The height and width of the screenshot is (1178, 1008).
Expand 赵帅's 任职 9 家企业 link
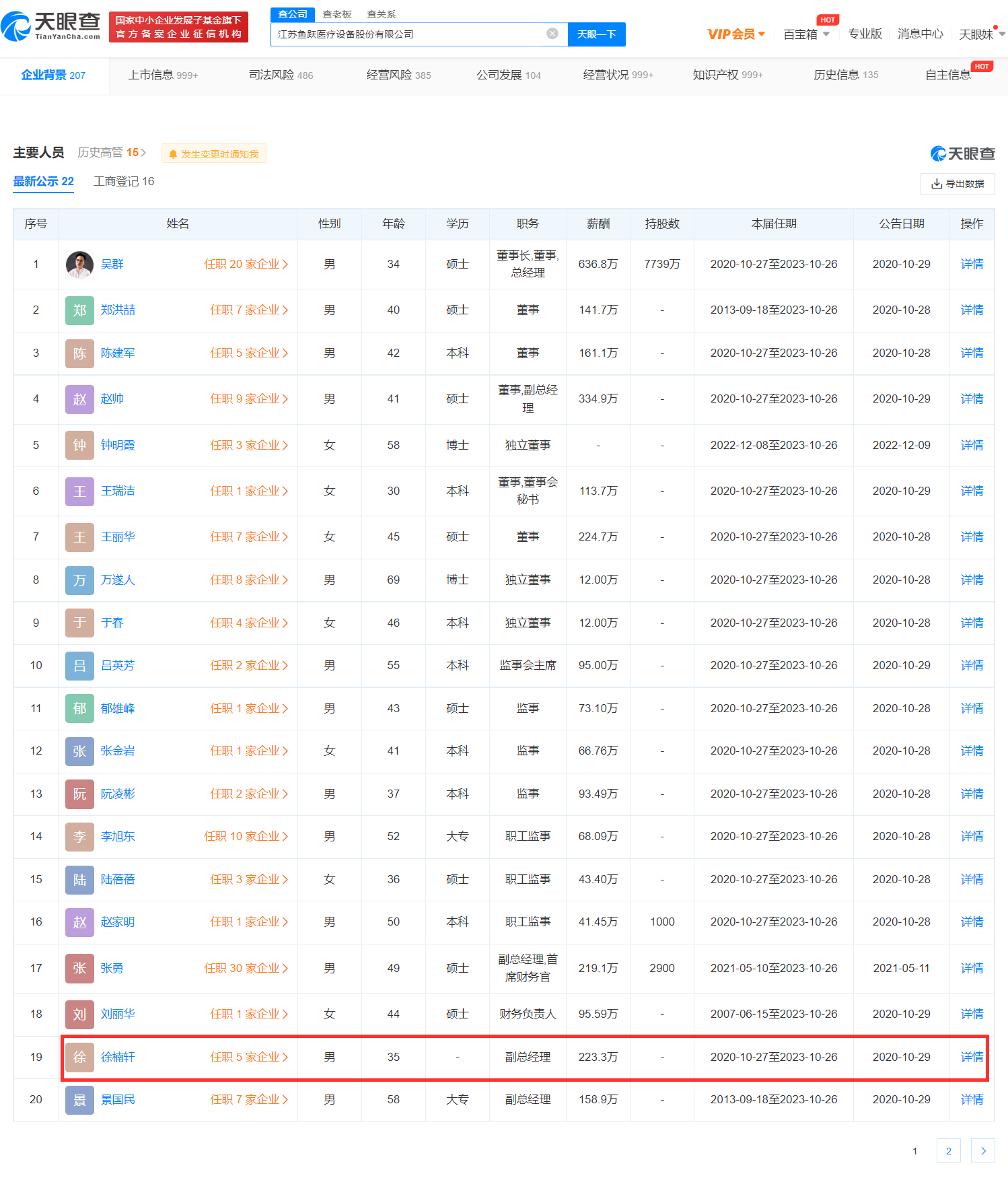click(x=249, y=399)
